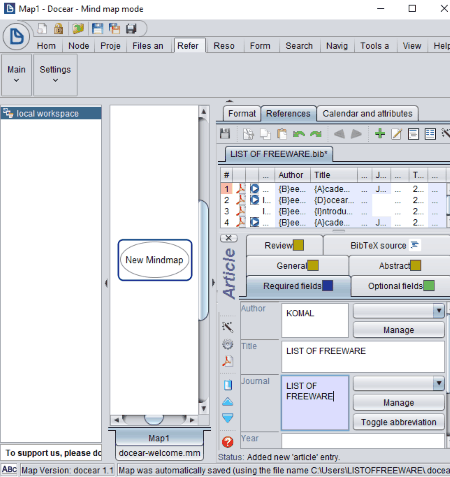Open the Review tab
450x477 pixels.
tap(284, 246)
